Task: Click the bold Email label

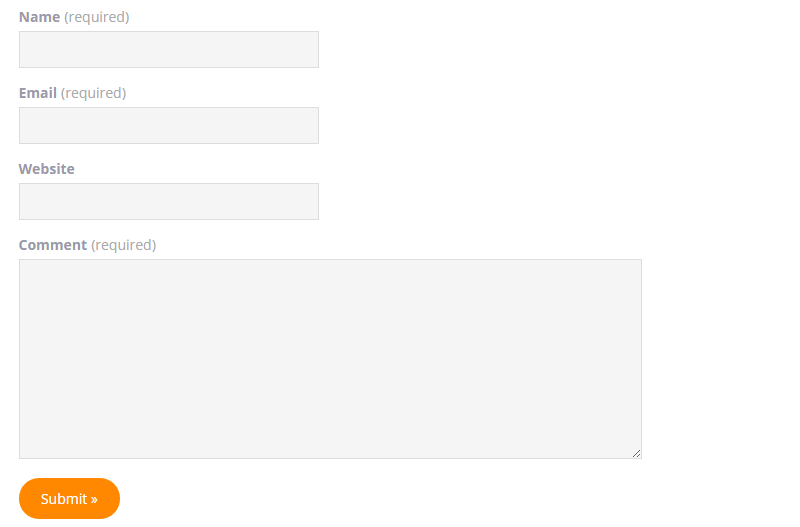Action: click(x=38, y=93)
